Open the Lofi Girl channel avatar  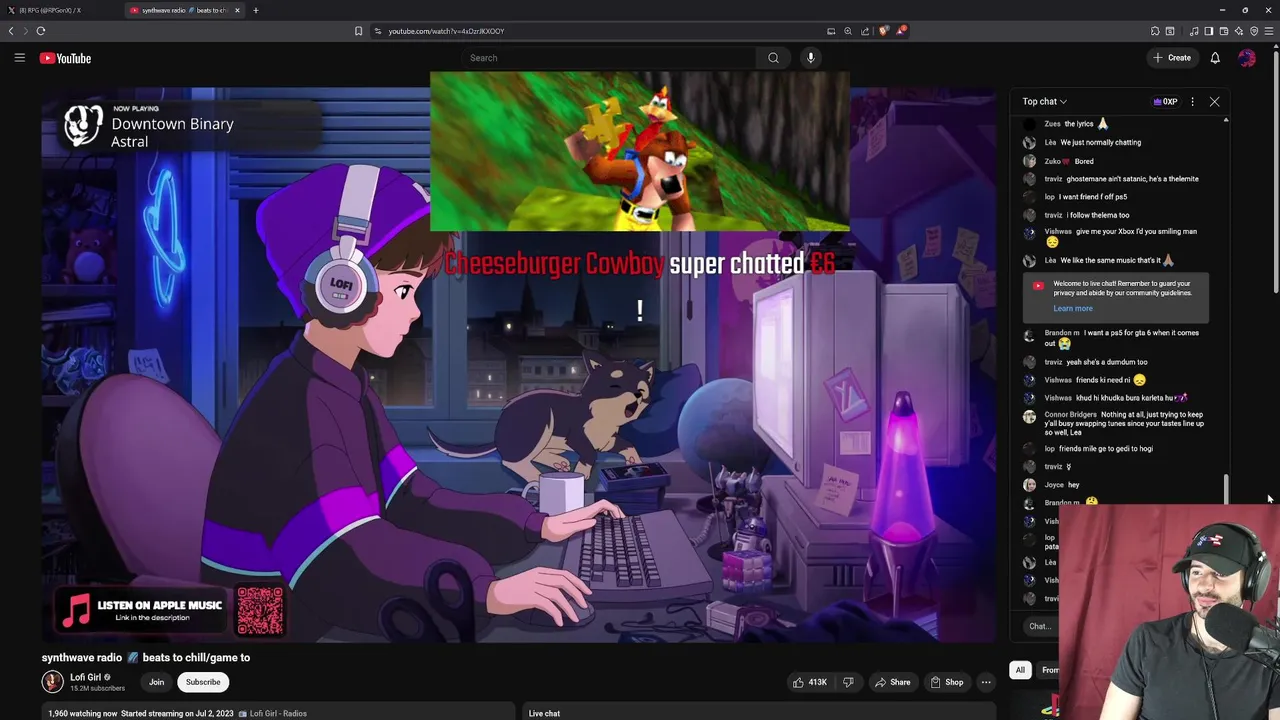click(52, 682)
